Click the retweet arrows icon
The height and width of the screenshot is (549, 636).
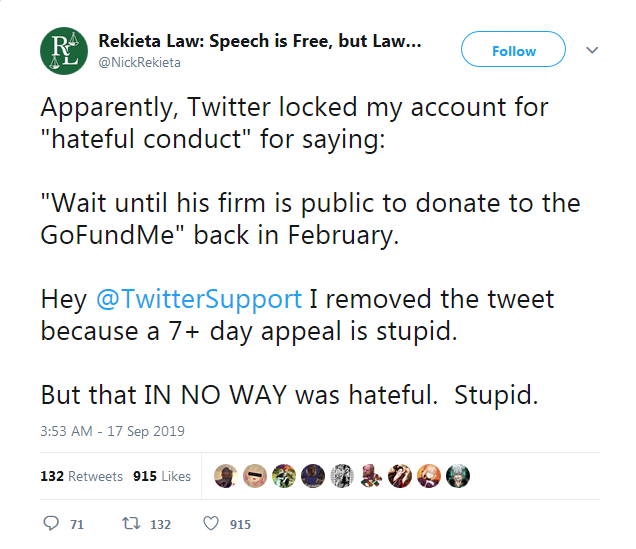pos(131,523)
